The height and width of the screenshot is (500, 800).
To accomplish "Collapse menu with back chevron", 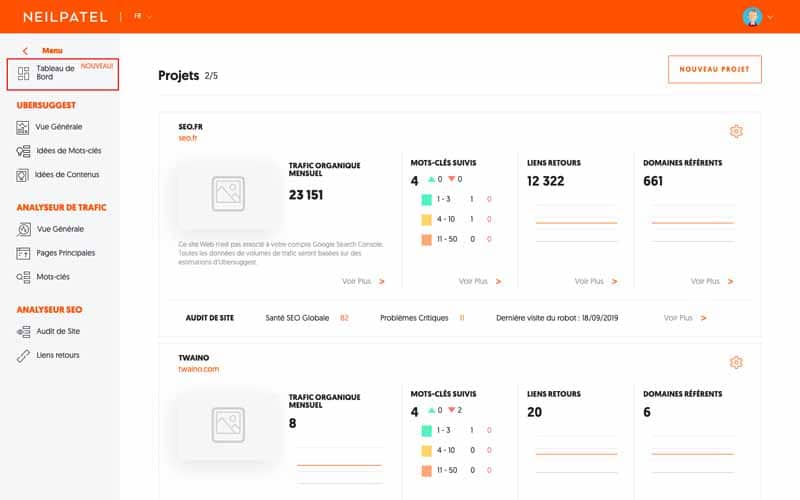I will pyautogui.click(x=25, y=51).
